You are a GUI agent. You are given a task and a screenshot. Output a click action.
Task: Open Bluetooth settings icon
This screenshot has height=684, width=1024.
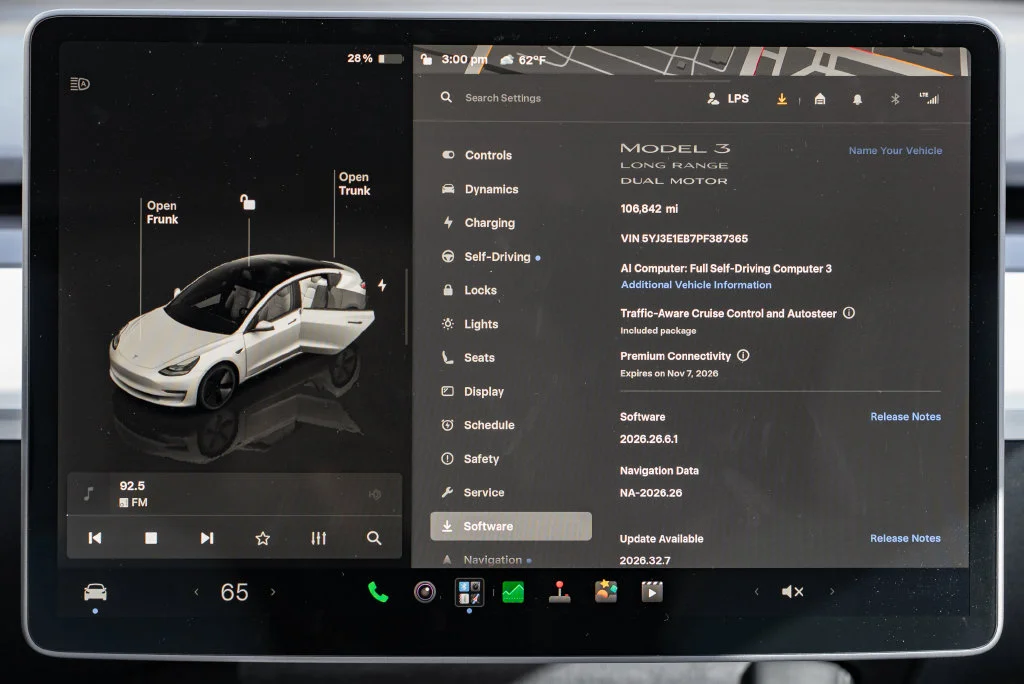(895, 99)
